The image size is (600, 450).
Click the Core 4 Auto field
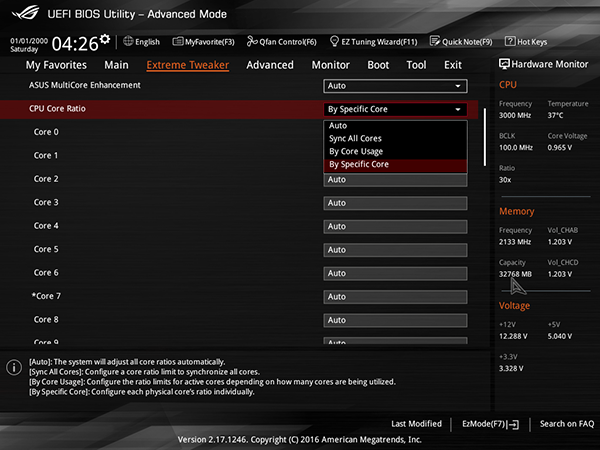395,226
